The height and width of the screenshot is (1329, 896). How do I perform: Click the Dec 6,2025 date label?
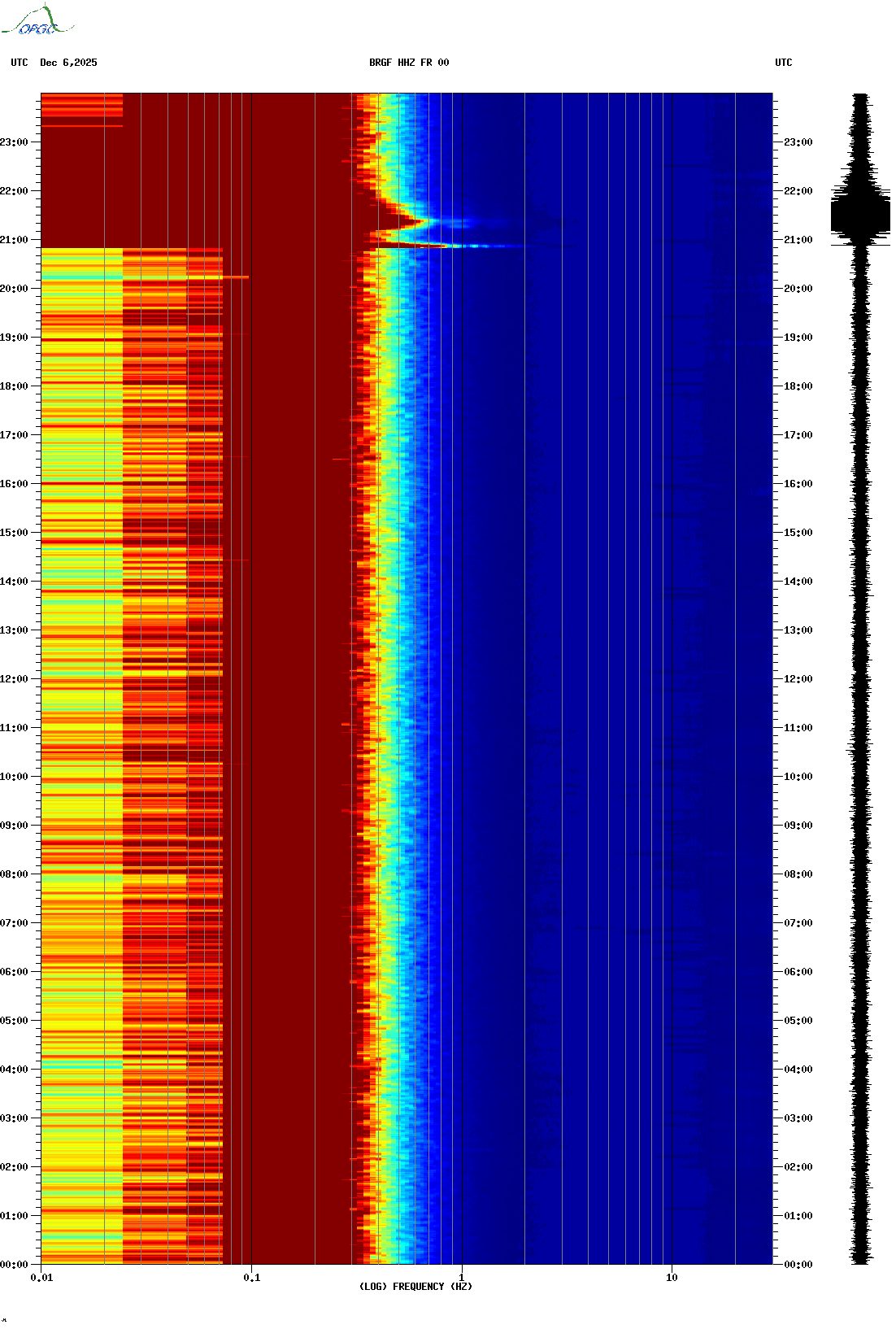[68, 63]
